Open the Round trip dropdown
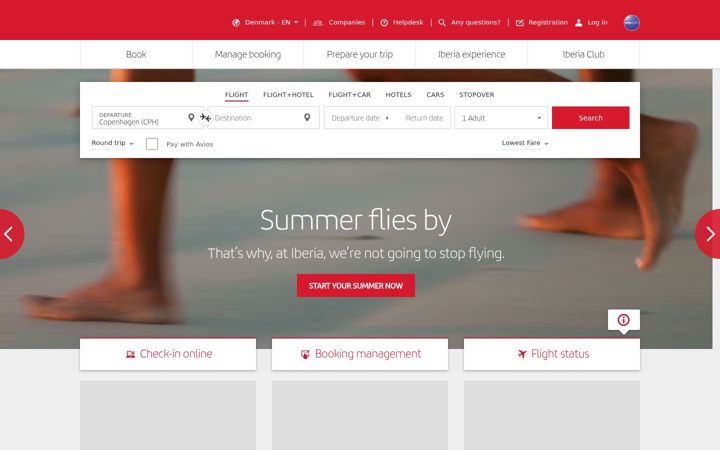This screenshot has width=720, height=450. [x=112, y=143]
